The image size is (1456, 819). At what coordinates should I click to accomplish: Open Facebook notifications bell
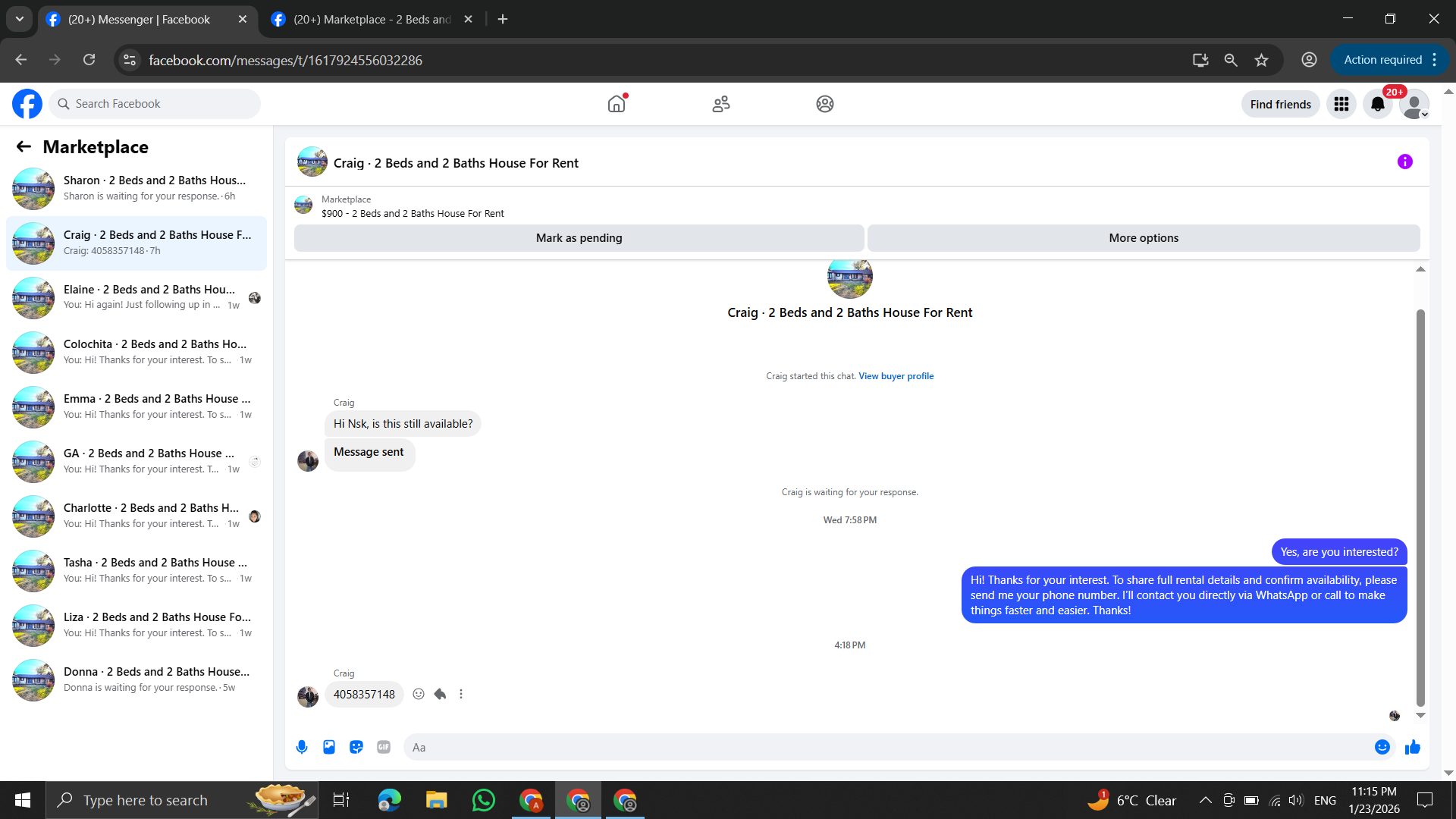point(1377,104)
